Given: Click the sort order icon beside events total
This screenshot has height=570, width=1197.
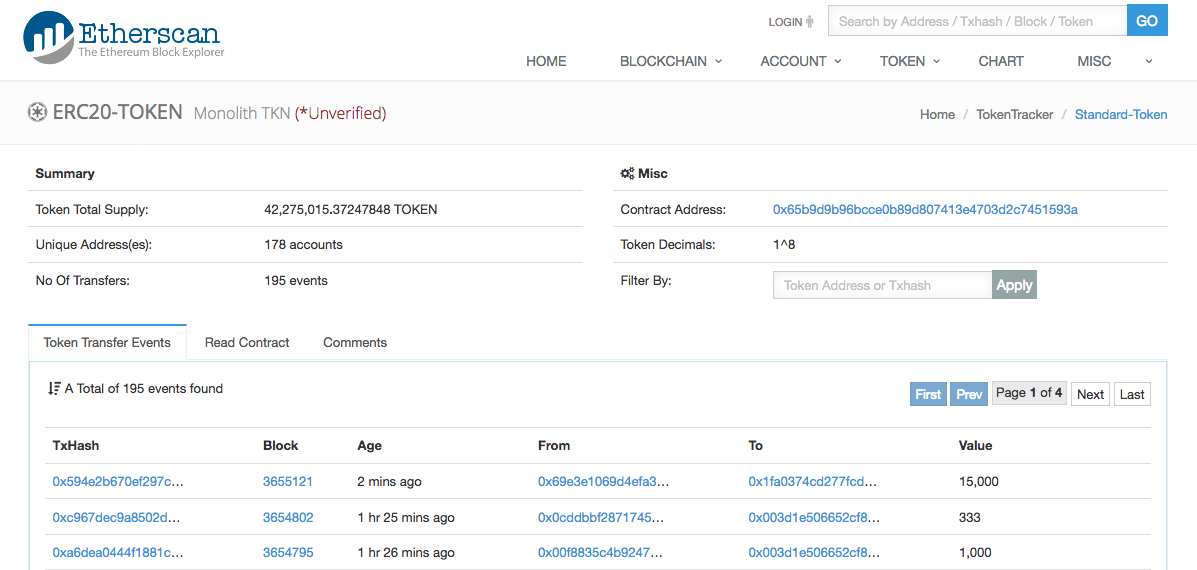Looking at the screenshot, I should (x=53, y=388).
